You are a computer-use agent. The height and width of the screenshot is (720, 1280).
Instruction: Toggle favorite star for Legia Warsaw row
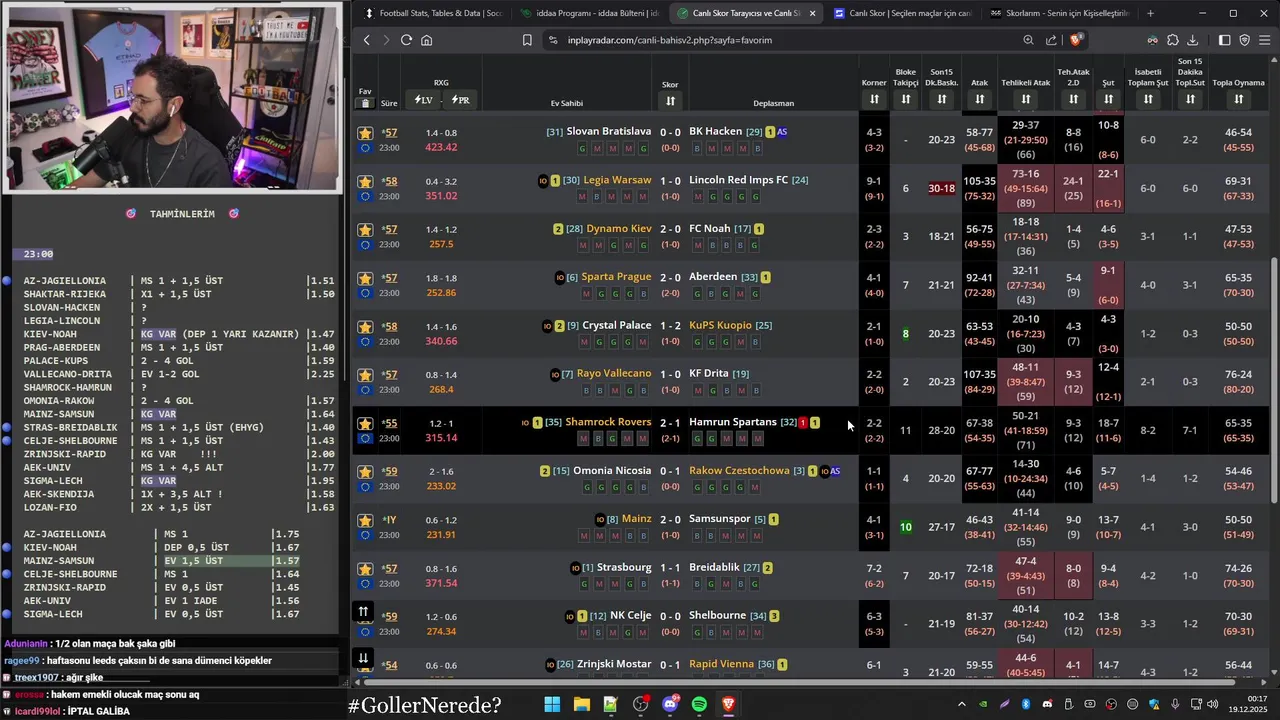point(365,181)
